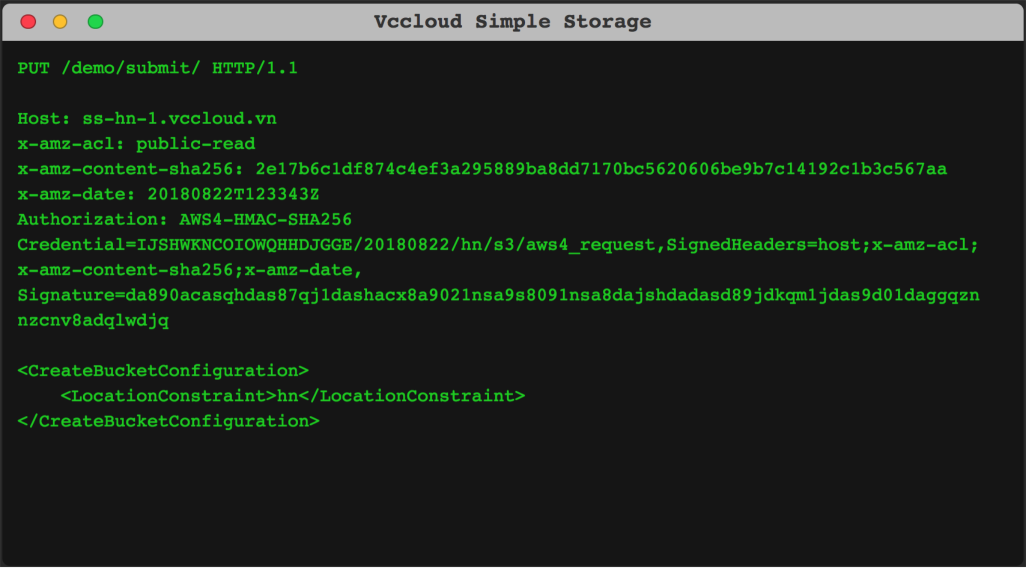
Task: Click the LocationConstraint hn element line
Action: 292,396
